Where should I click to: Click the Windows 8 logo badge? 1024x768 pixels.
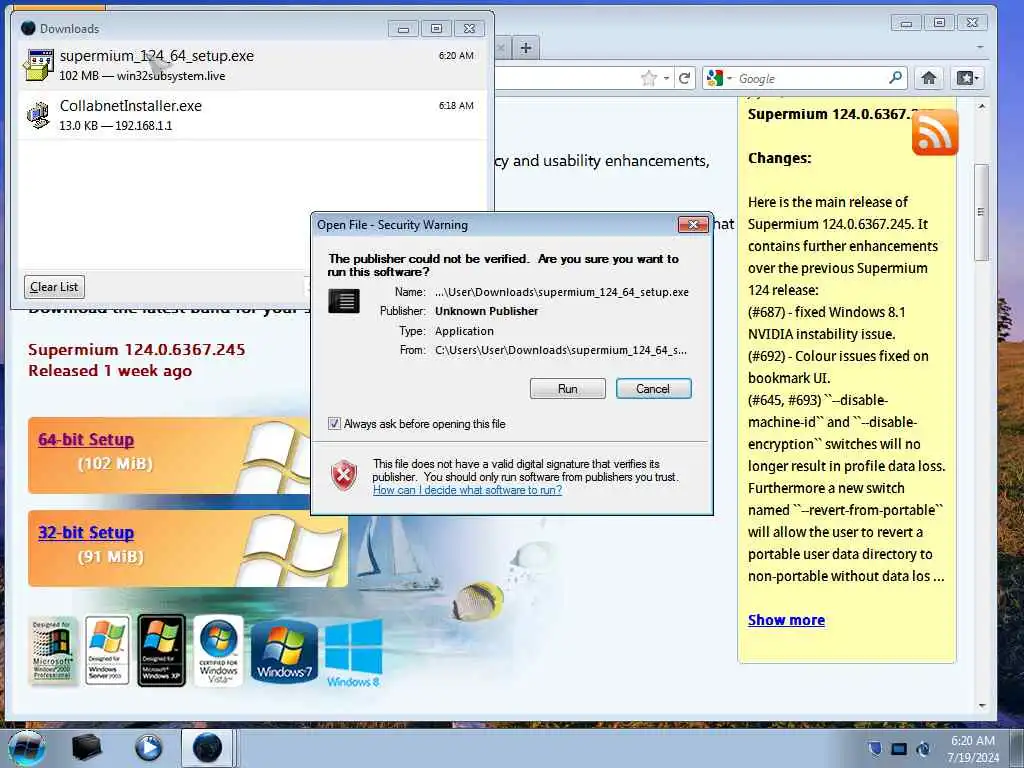(353, 653)
